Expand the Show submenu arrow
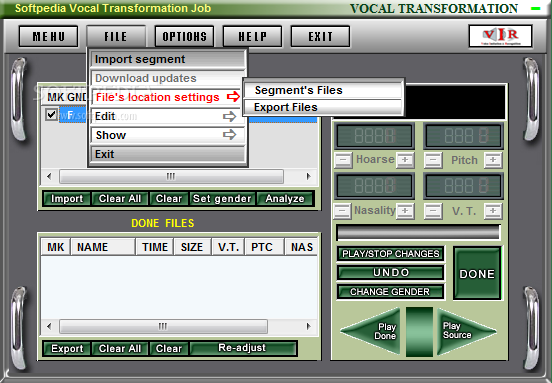The image size is (552, 383). pyautogui.click(x=230, y=134)
